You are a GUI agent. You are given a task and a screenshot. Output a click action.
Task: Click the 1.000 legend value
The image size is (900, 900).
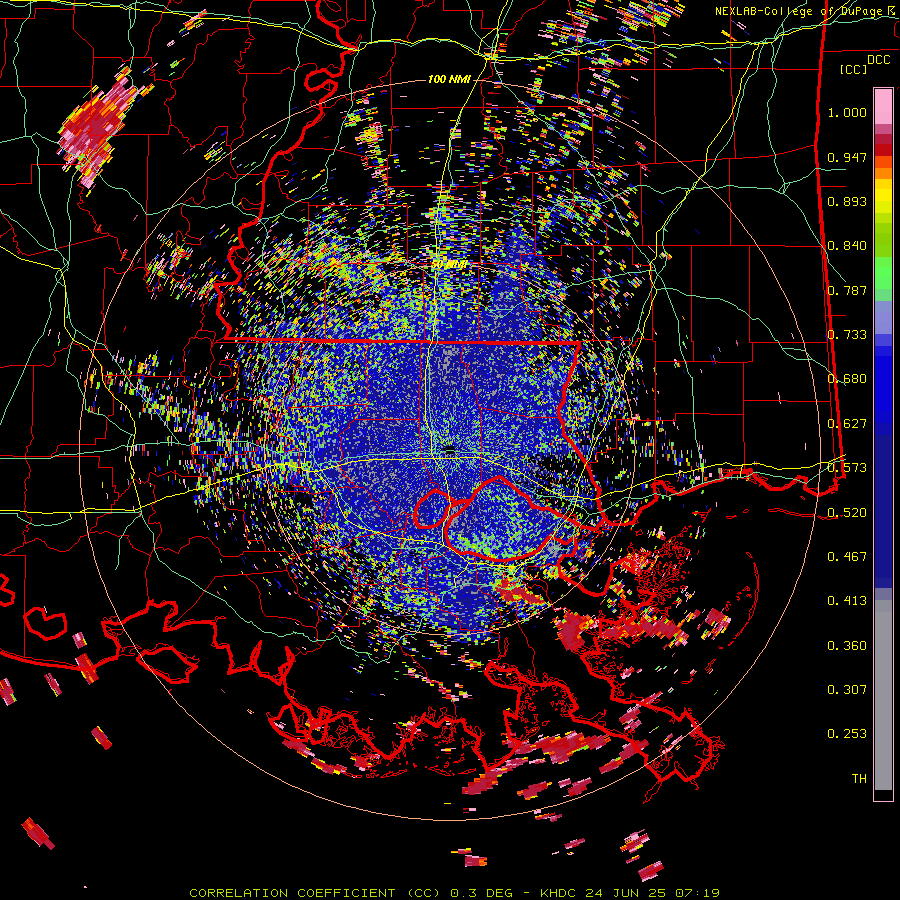847,112
